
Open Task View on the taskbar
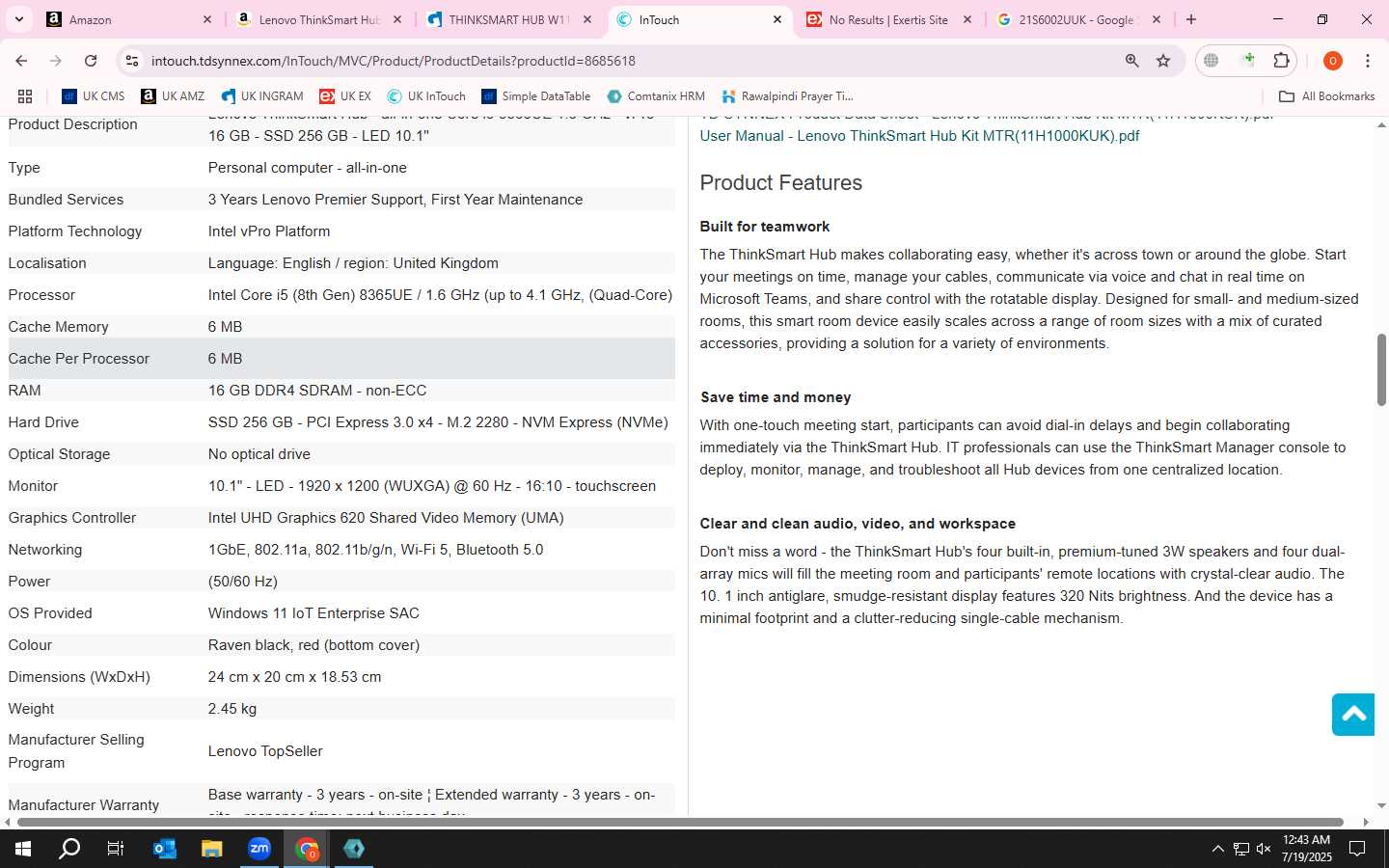[116, 849]
